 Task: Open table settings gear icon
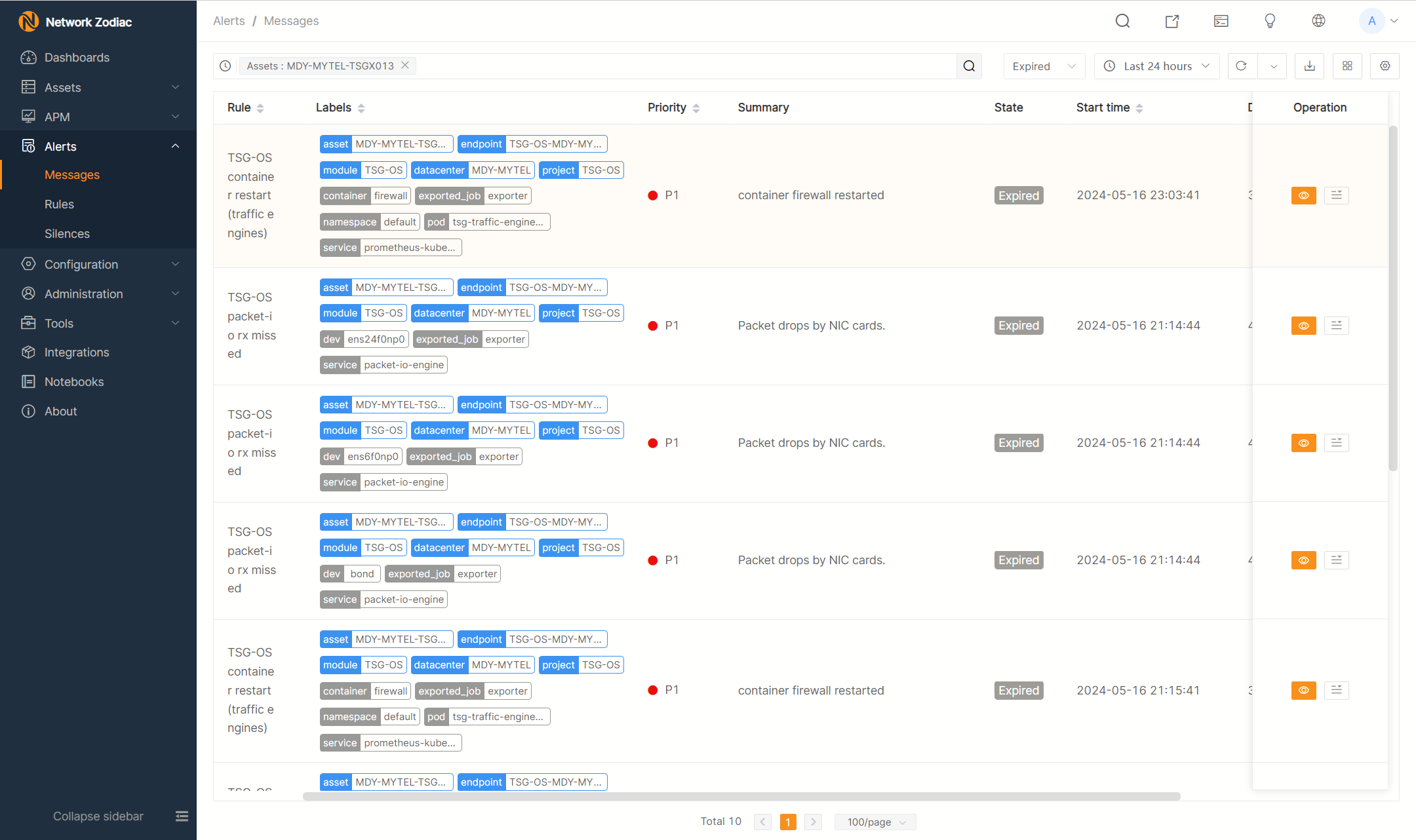click(x=1385, y=66)
